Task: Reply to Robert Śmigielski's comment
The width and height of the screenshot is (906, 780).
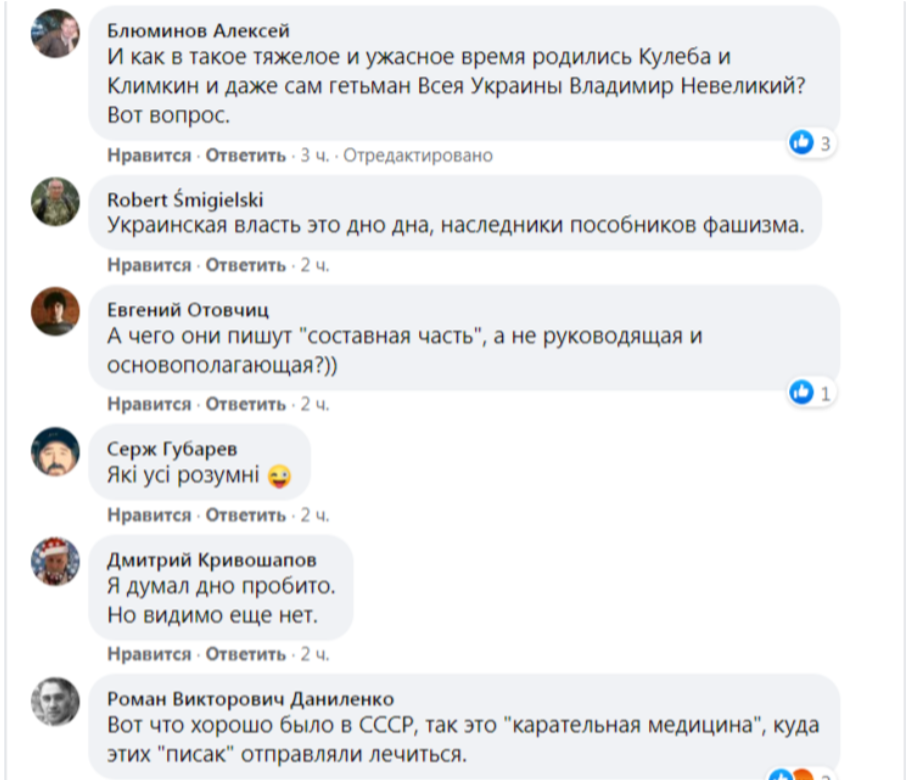Action: [x=246, y=265]
